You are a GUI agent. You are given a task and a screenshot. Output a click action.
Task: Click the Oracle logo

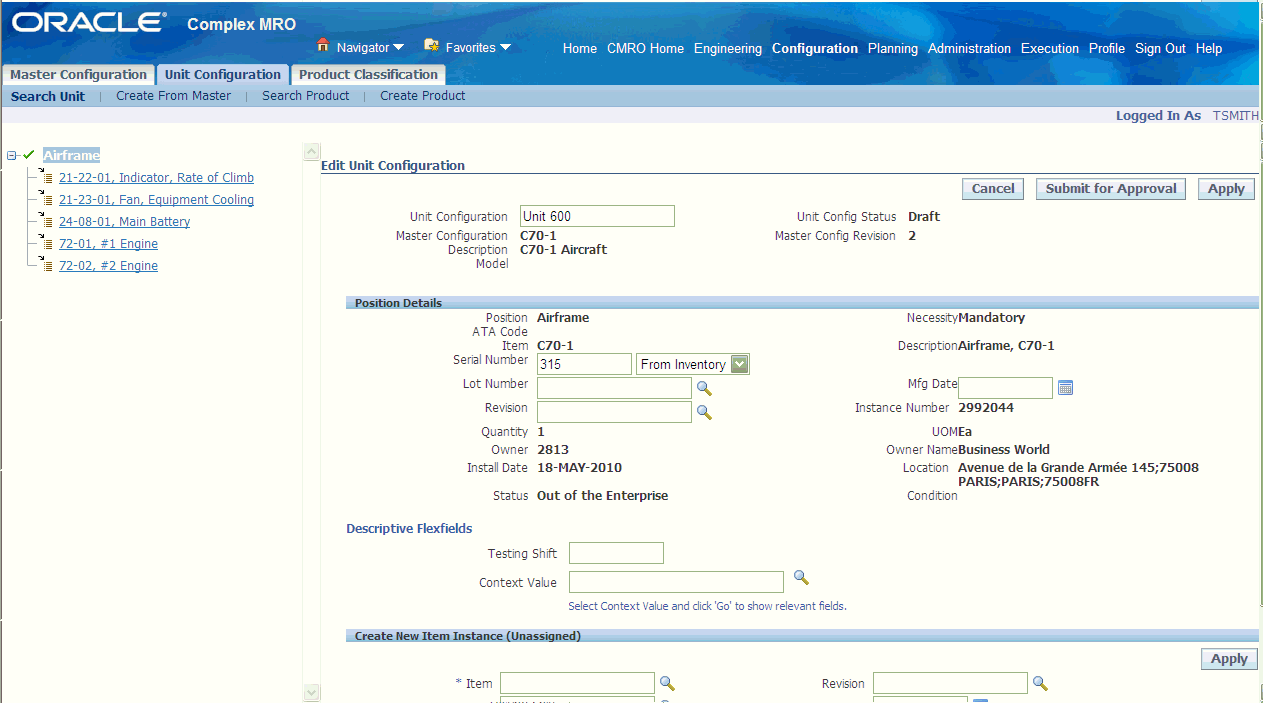[x=88, y=23]
